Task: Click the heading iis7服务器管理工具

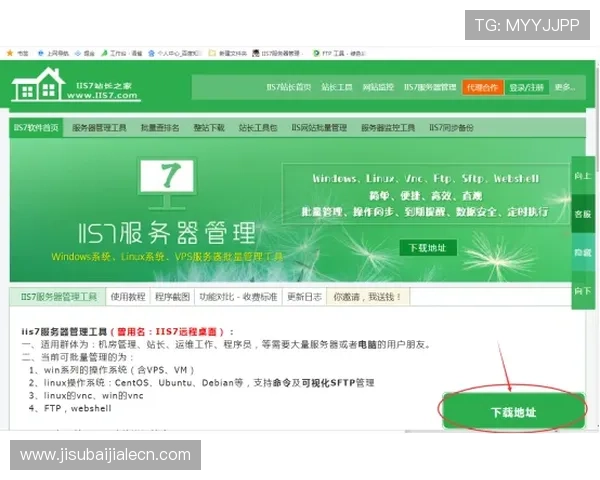Action: click(64, 331)
